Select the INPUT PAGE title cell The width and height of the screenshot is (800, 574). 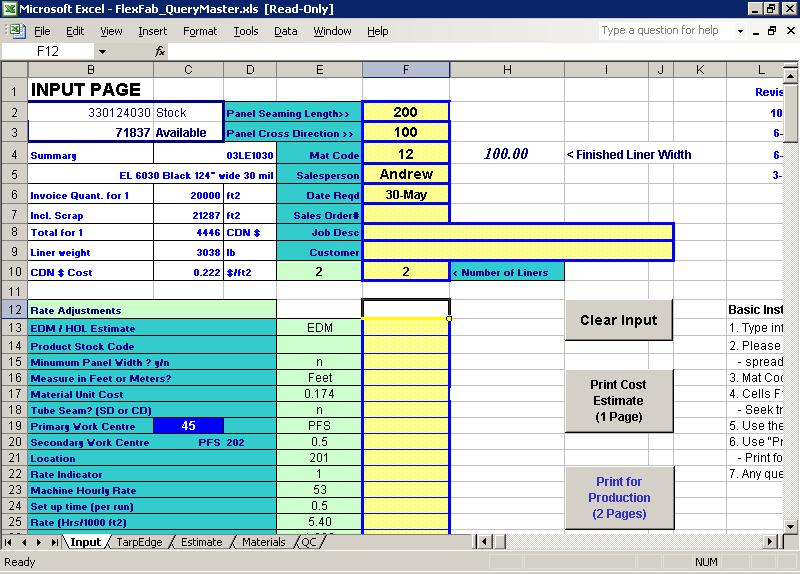tap(90, 90)
